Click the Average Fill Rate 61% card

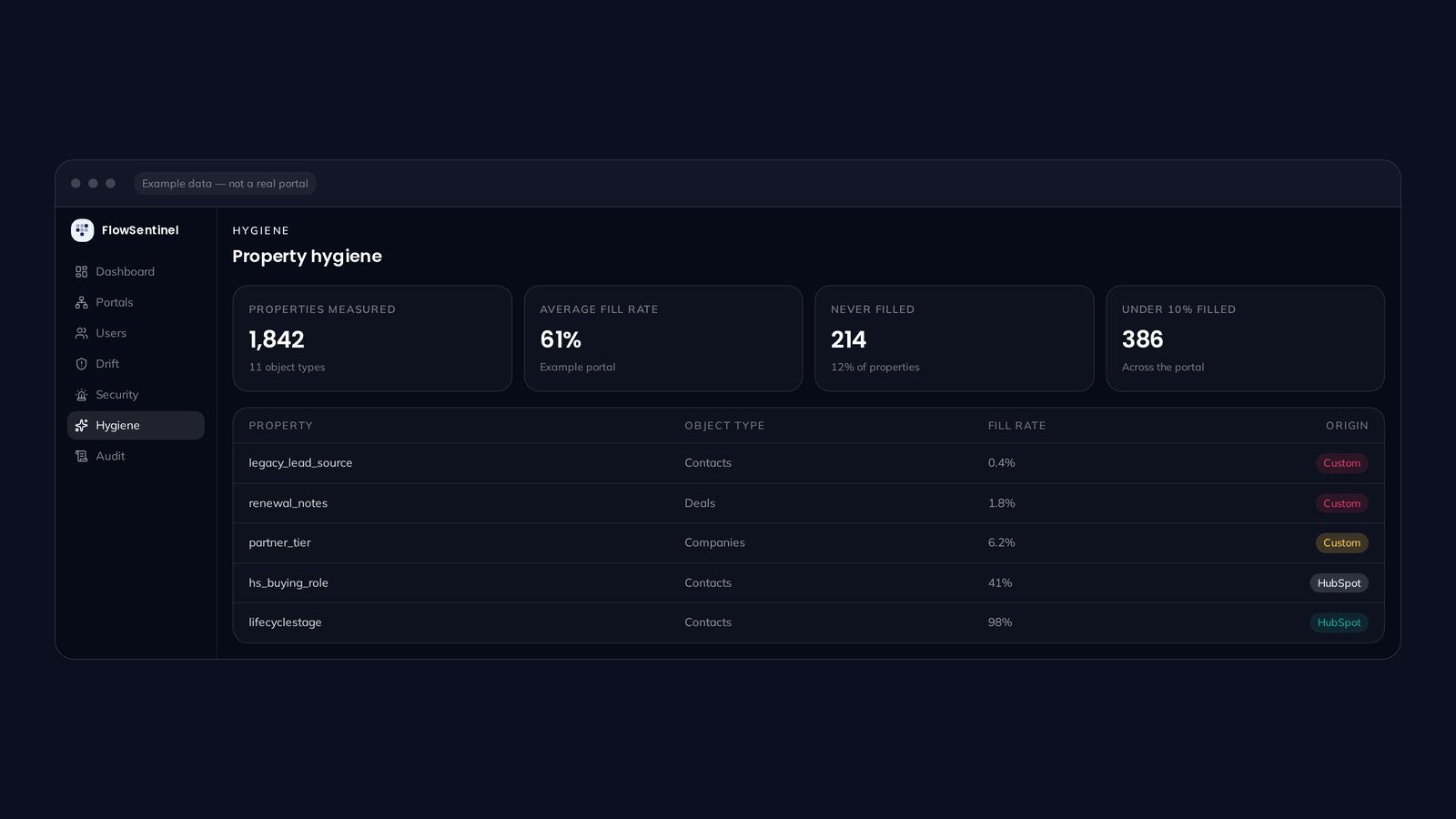pyautogui.click(x=663, y=339)
